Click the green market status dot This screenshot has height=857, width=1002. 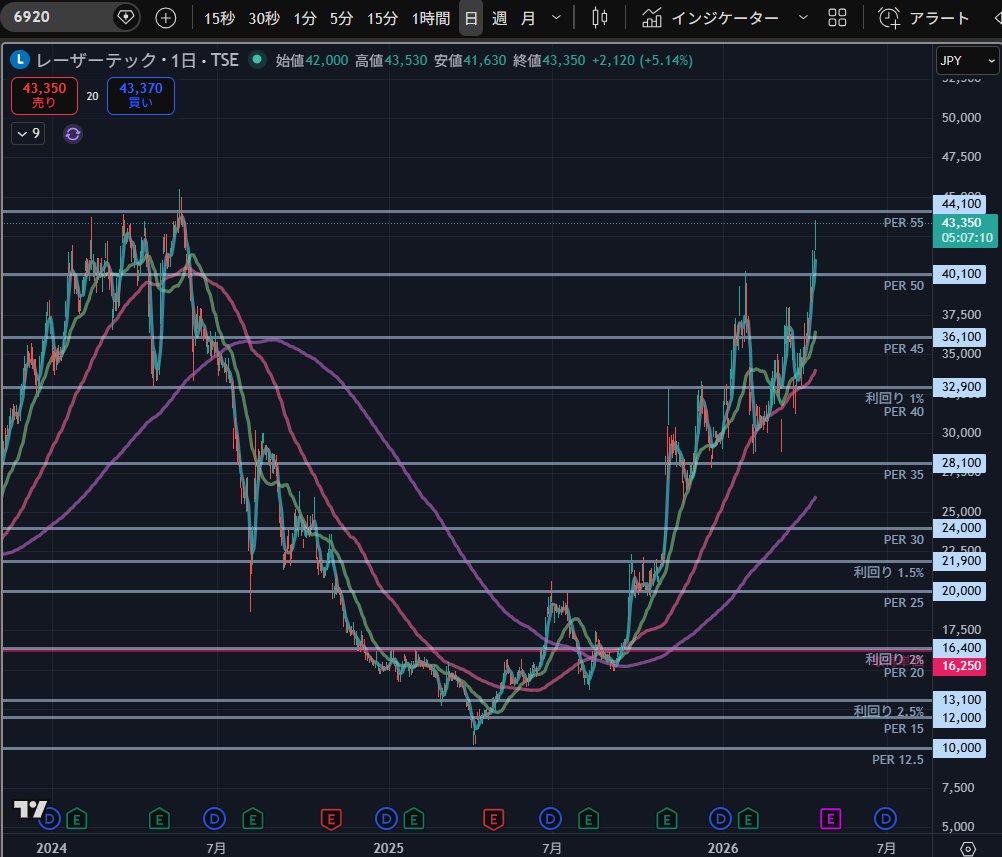257,59
